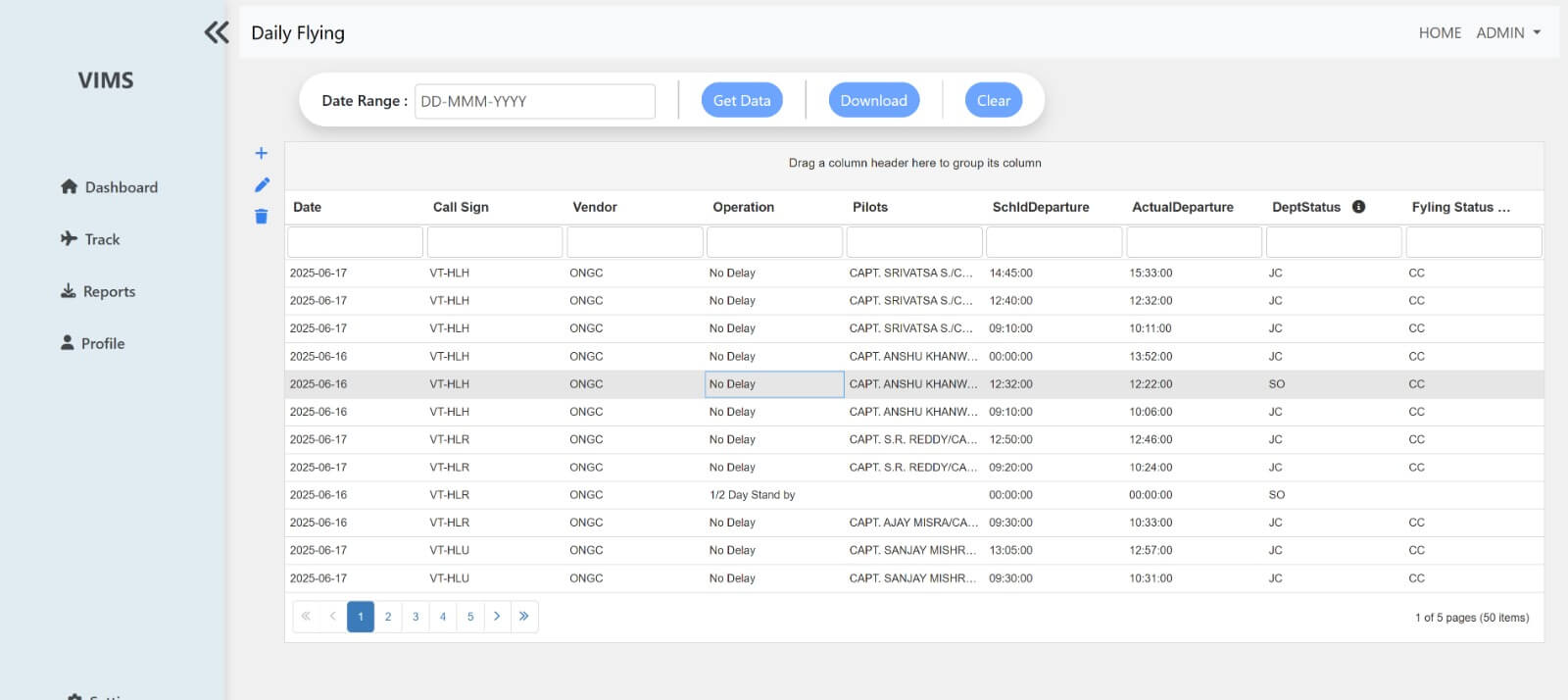Sort by the Pilots column header
Viewport: 1568px width, 700px height.
click(870, 207)
